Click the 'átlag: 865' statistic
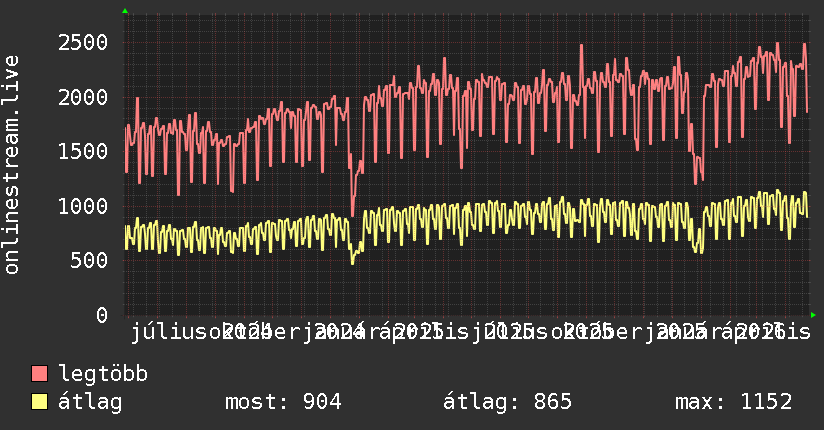The height and width of the screenshot is (430, 824). point(507,402)
